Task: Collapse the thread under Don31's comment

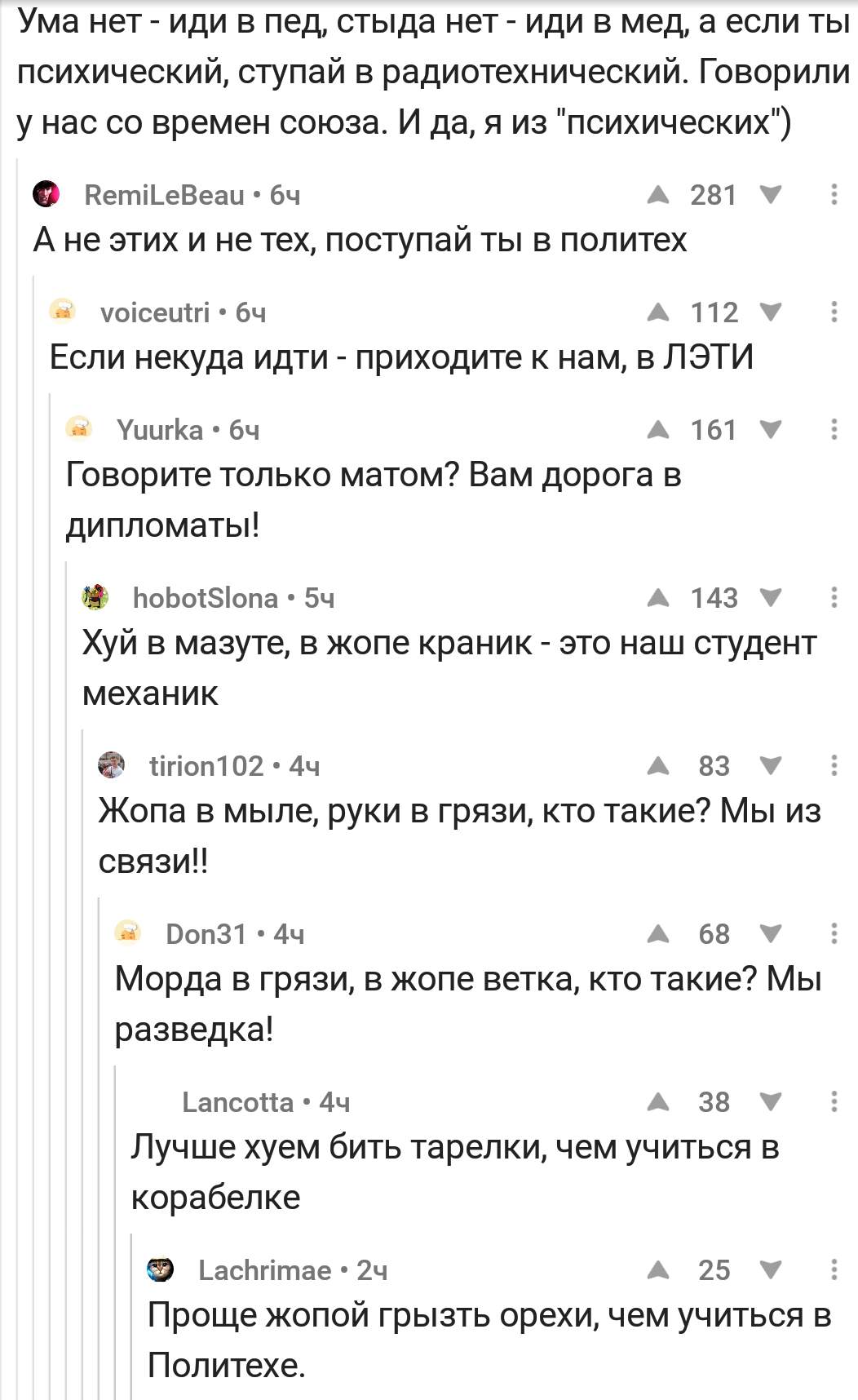Action: tap(115, 1224)
